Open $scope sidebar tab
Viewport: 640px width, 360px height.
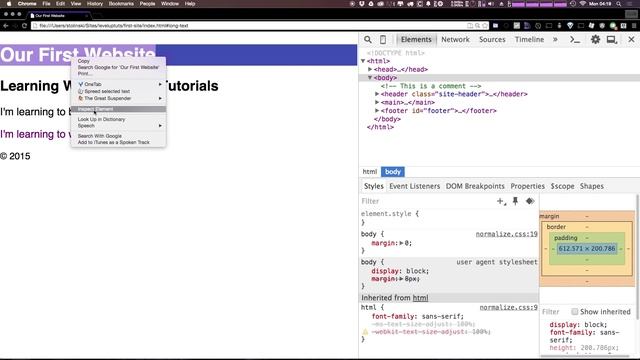pos(562,186)
